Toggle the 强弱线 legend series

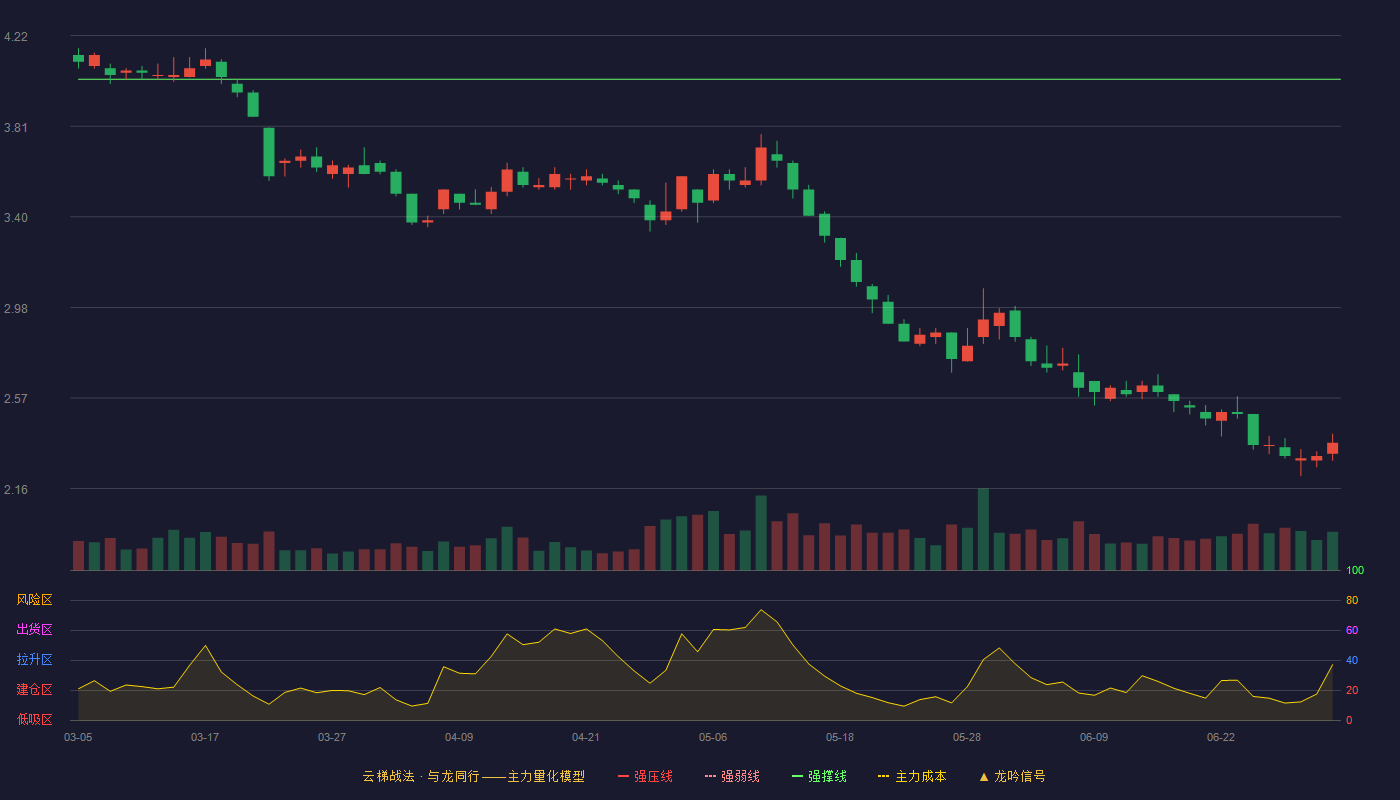(x=732, y=776)
